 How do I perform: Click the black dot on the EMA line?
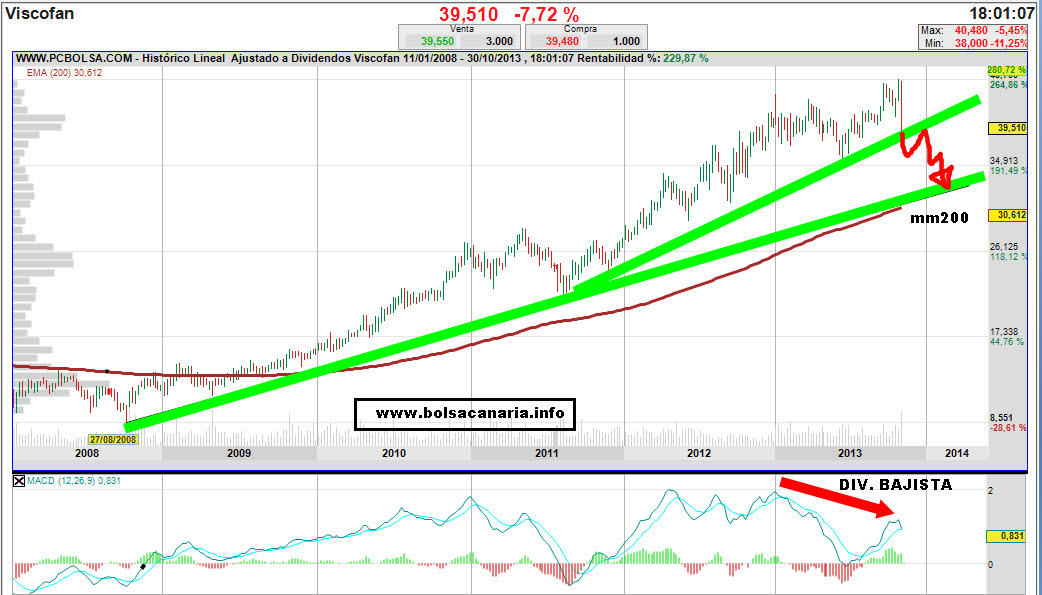pyautogui.click(x=107, y=371)
